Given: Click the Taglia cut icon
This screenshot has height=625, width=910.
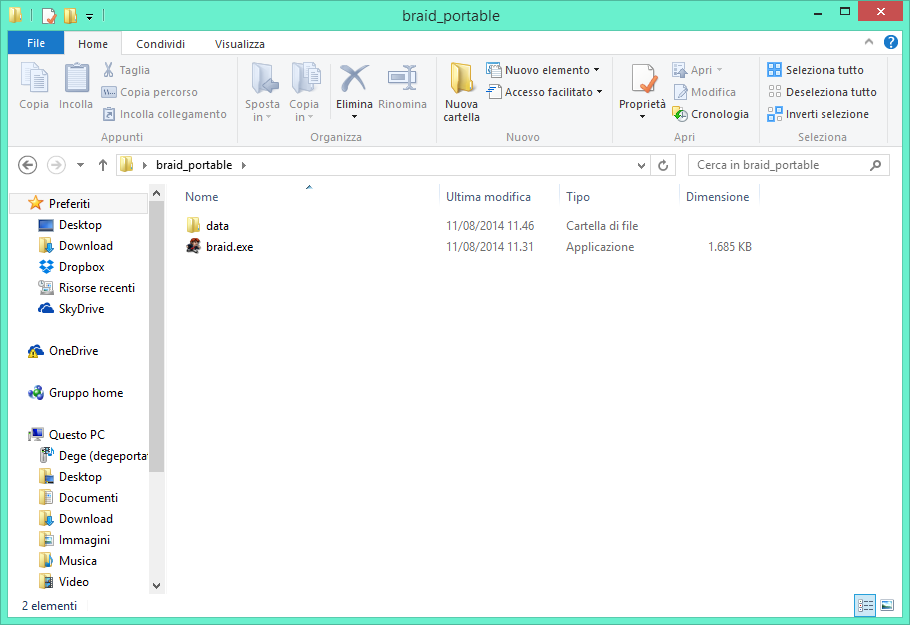Looking at the screenshot, I should (x=130, y=69).
